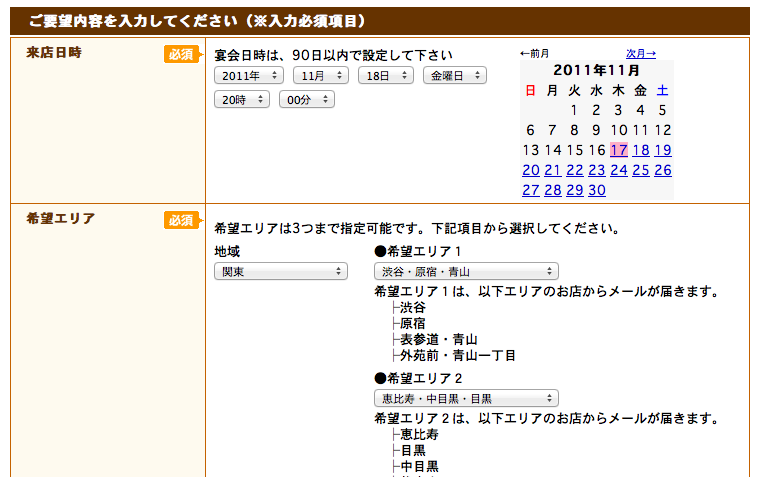The height and width of the screenshot is (477, 757).
Task: Open the 18日 day dropdown
Action: (x=386, y=76)
